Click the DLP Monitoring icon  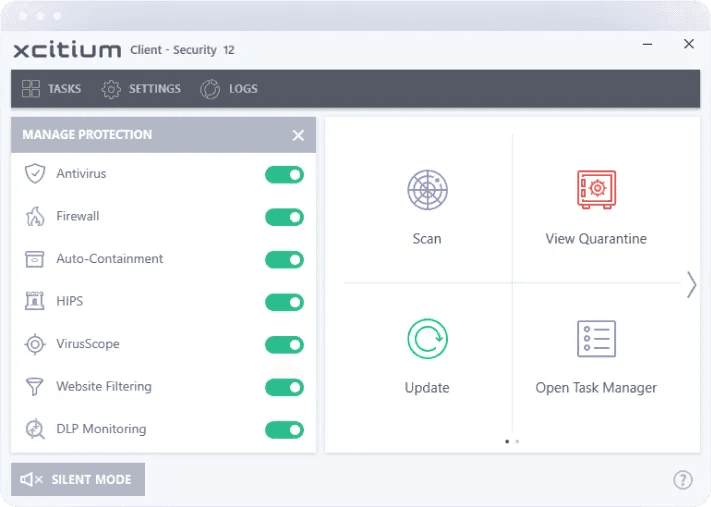click(35, 429)
